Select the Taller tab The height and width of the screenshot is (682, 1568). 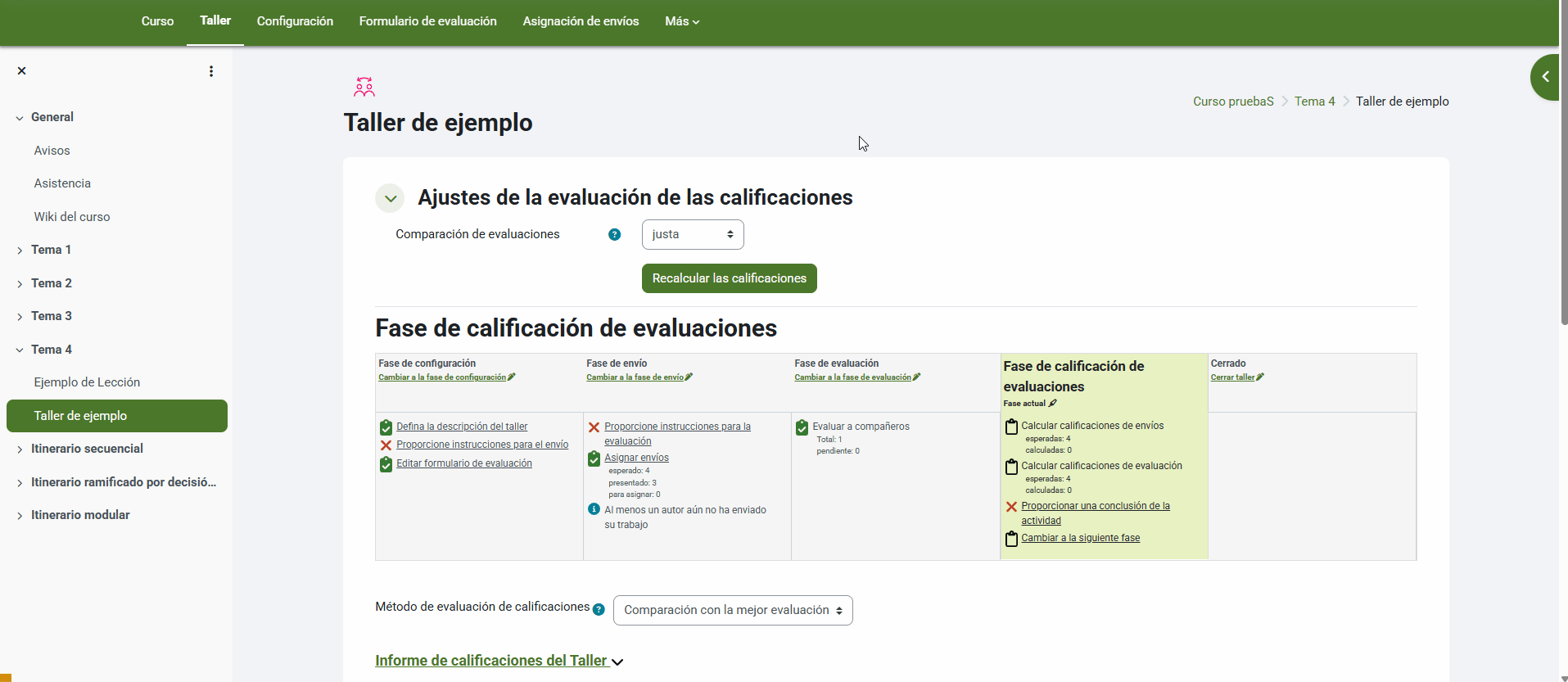point(215,21)
